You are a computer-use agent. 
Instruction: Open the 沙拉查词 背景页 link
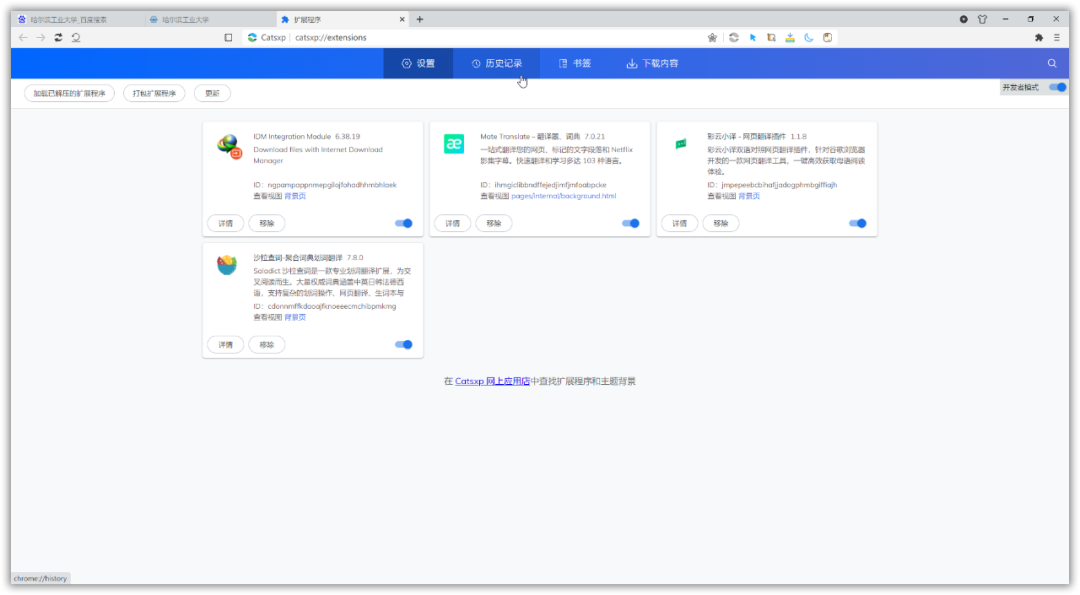click(x=295, y=317)
